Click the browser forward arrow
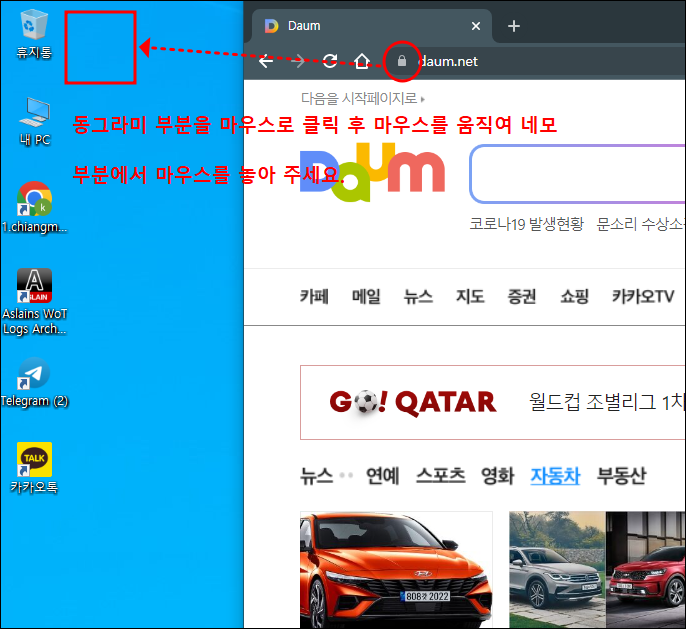The height and width of the screenshot is (629, 686). (x=298, y=61)
